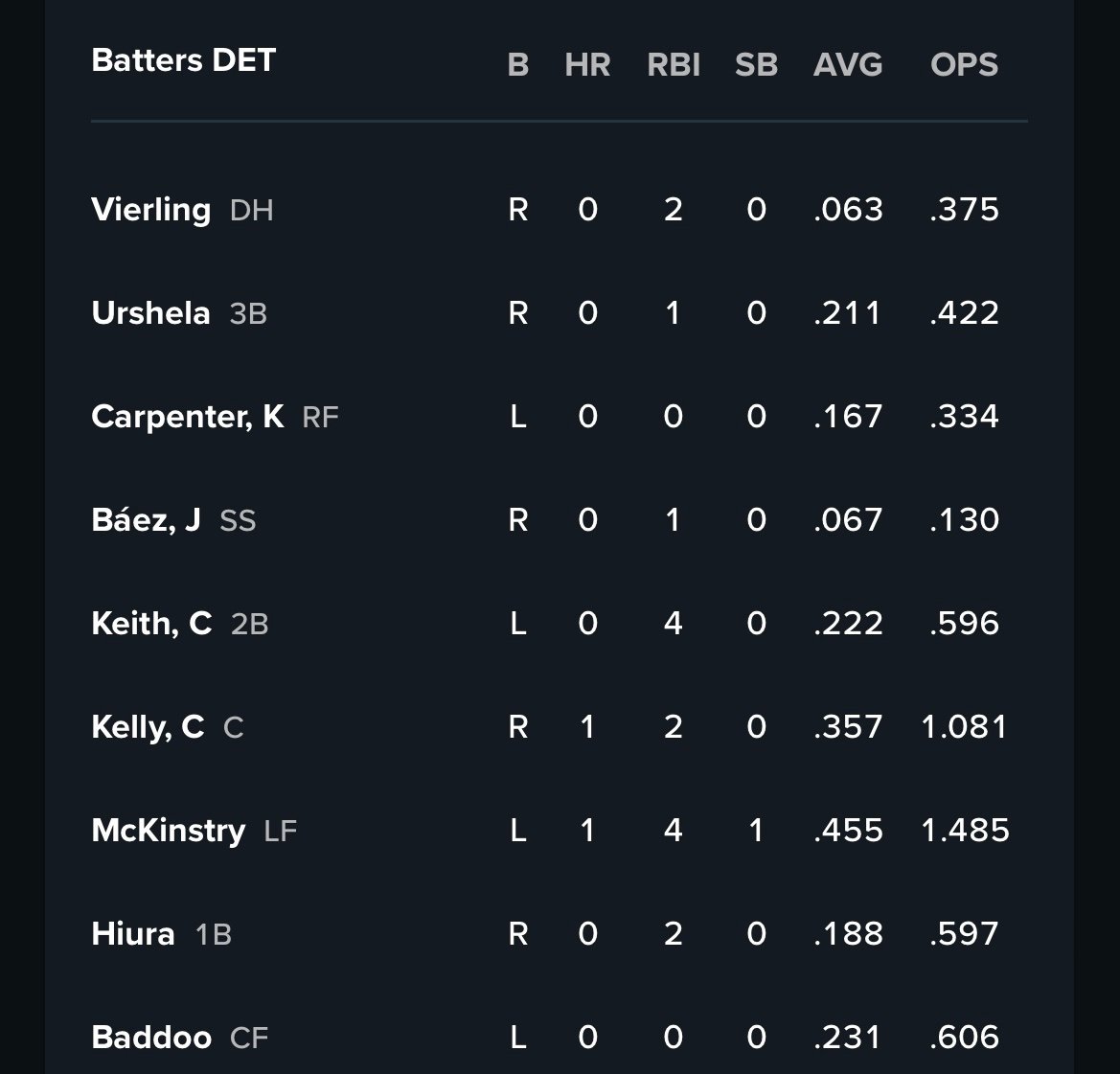This screenshot has width=1120, height=1074.
Task: Select Urshela in the batters list
Action: pyautogui.click(x=150, y=313)
